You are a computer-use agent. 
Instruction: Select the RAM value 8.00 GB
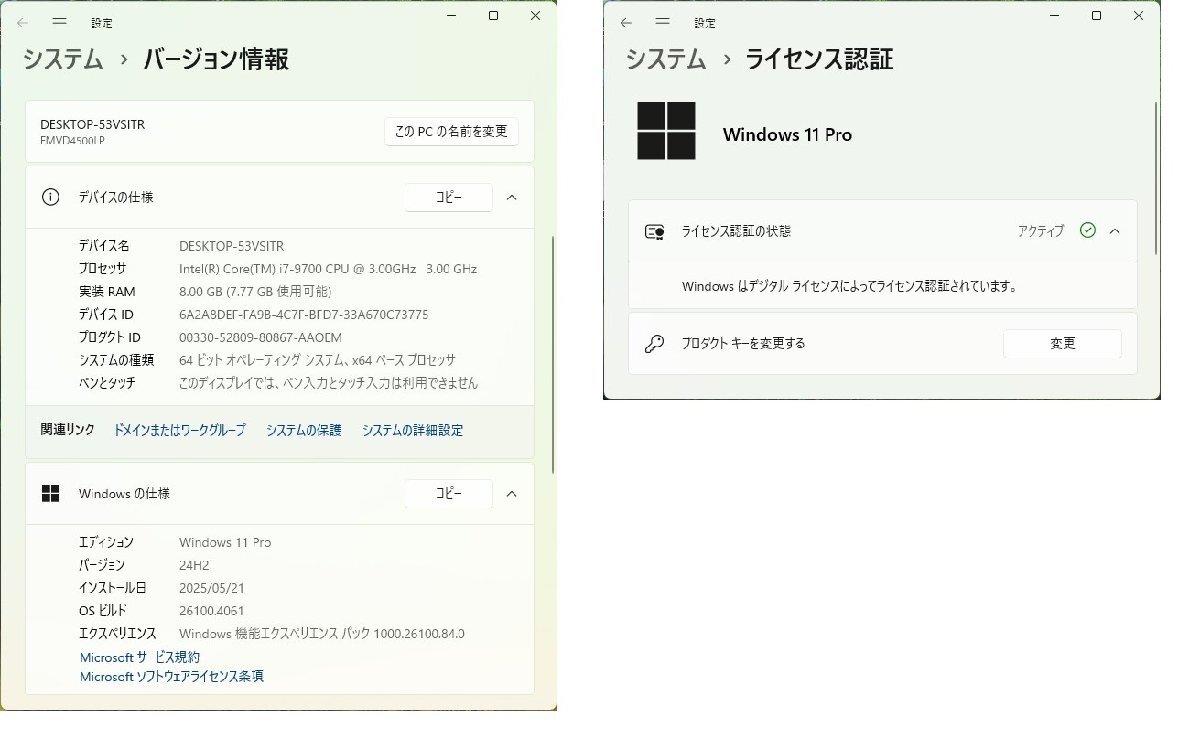point(255,291)
